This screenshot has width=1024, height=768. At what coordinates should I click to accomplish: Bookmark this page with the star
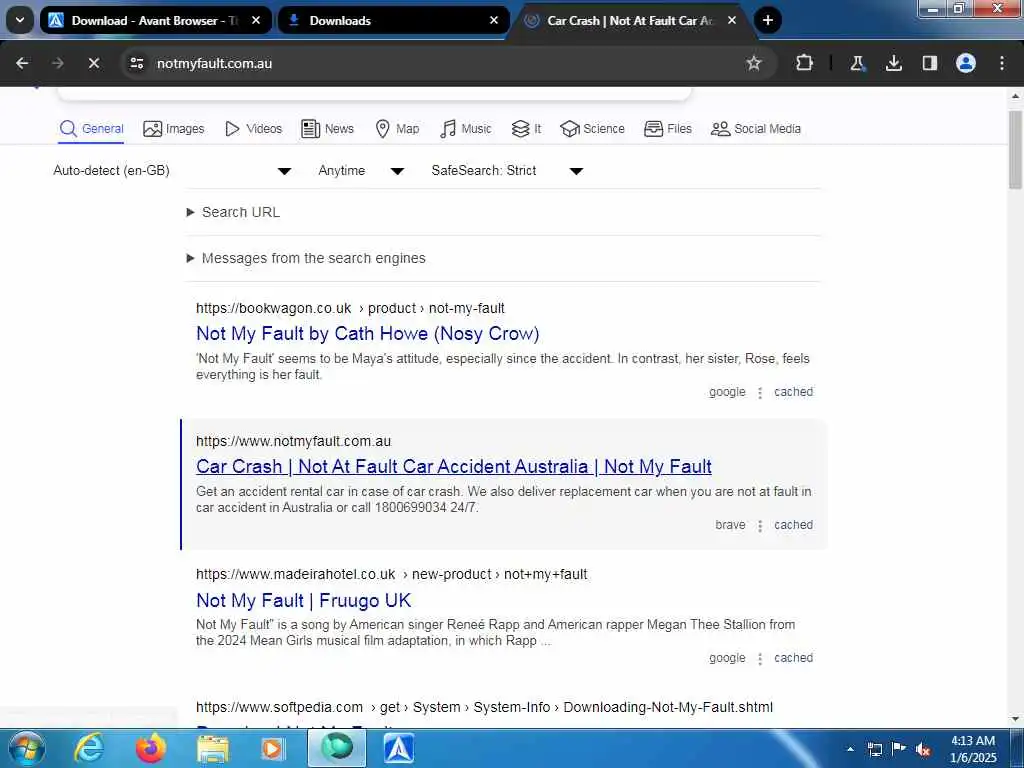tap(754, 63)
